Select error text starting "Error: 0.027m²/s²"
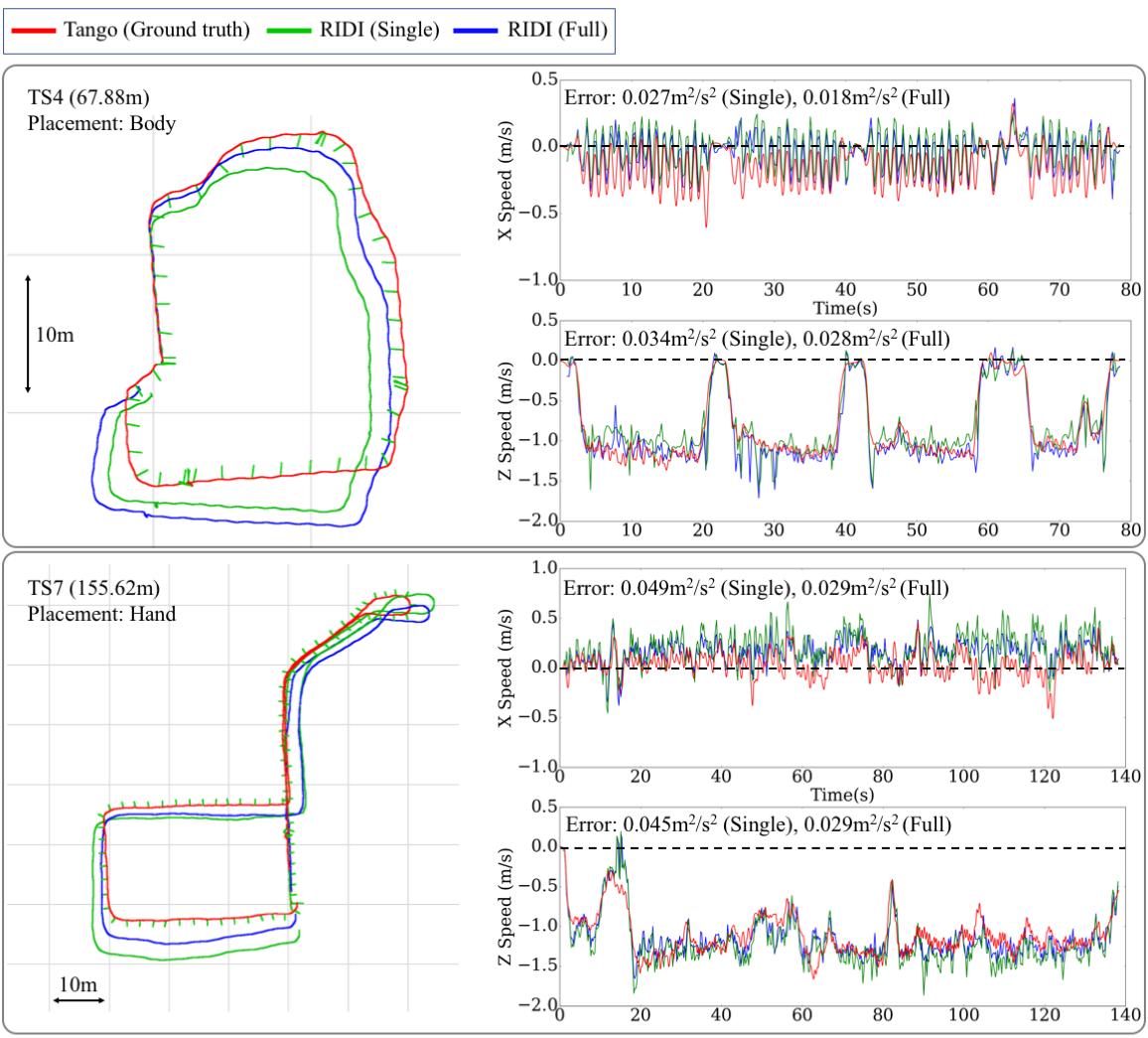The image size is (1148, 1038). [757, 97]
